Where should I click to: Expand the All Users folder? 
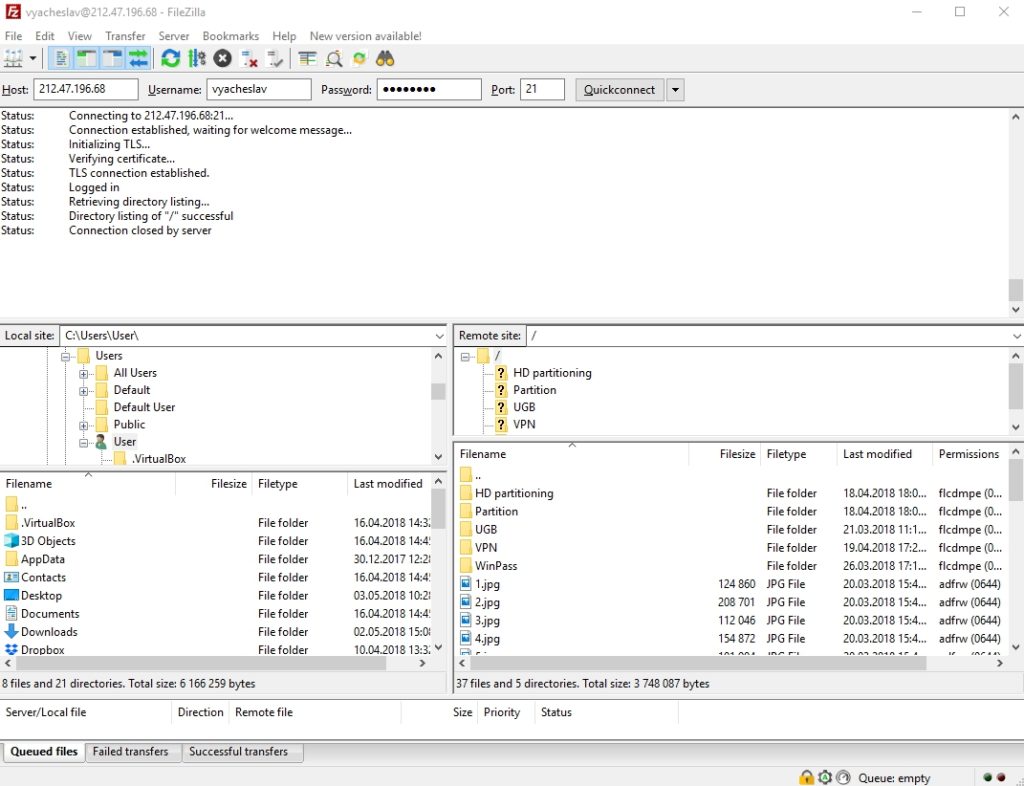[x=83, y=374]
